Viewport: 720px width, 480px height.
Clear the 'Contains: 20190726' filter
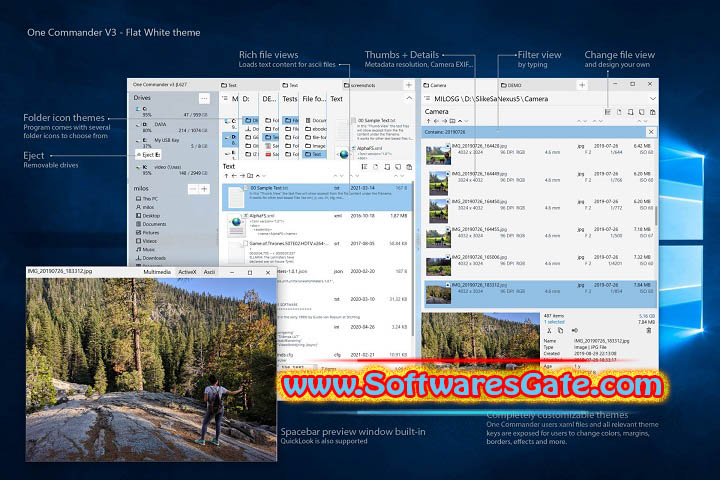pyautogui.click(x=651, y=132)
